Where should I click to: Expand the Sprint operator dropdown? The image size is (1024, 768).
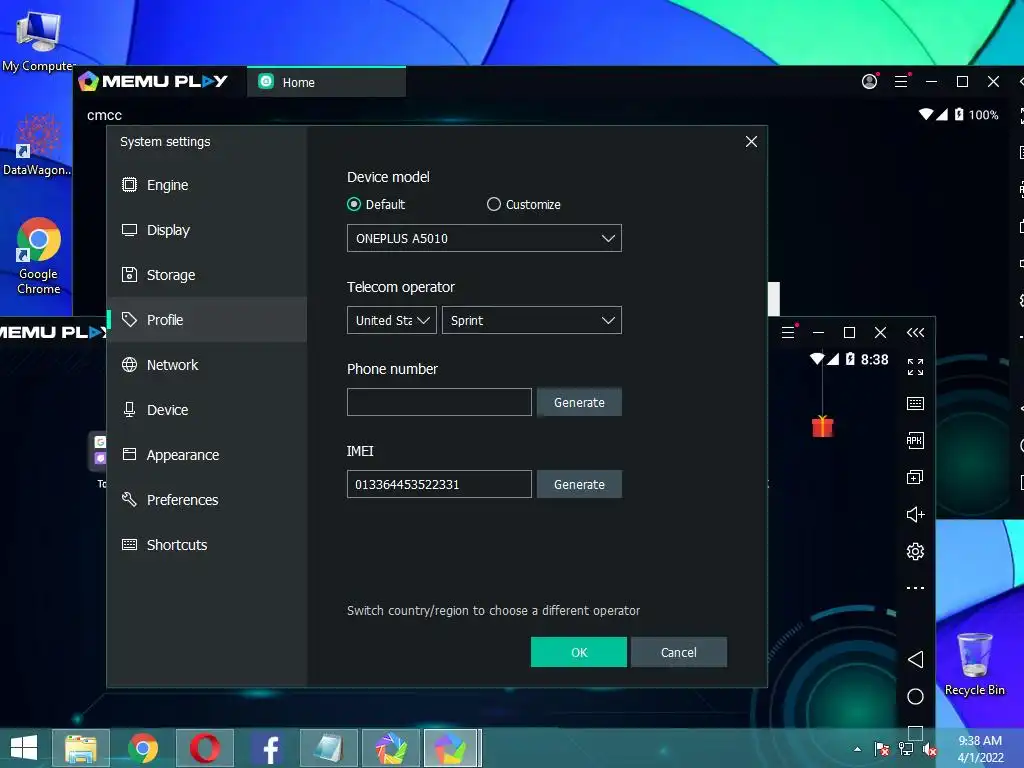point(532,321)
